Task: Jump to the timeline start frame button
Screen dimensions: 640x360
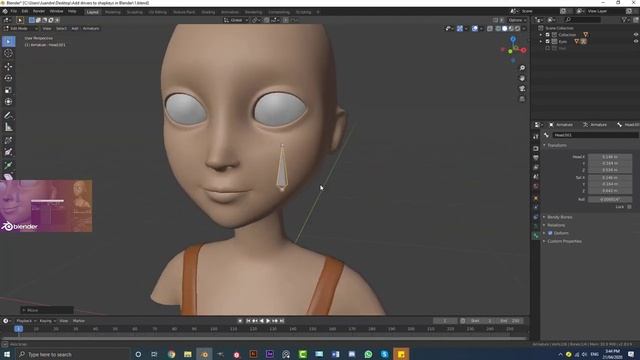Action: click(x=248, y=321)
